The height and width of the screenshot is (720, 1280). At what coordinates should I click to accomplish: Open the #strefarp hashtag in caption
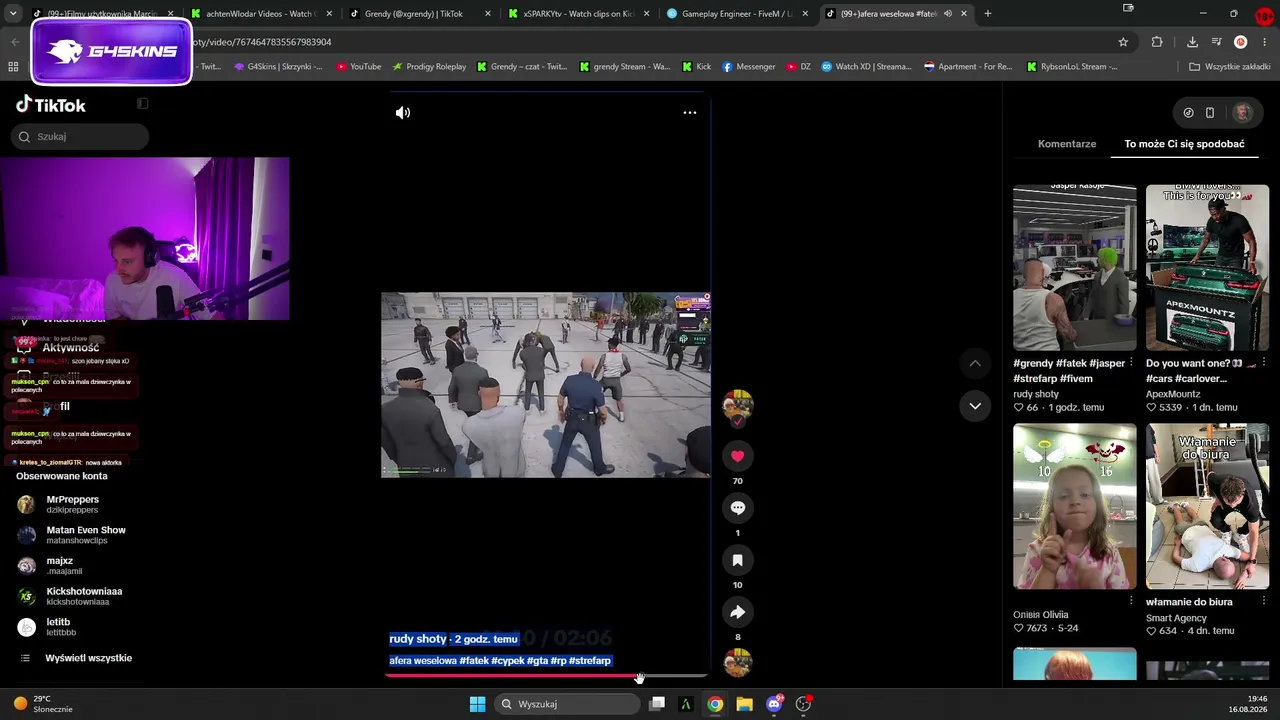[x=589, y=661]
